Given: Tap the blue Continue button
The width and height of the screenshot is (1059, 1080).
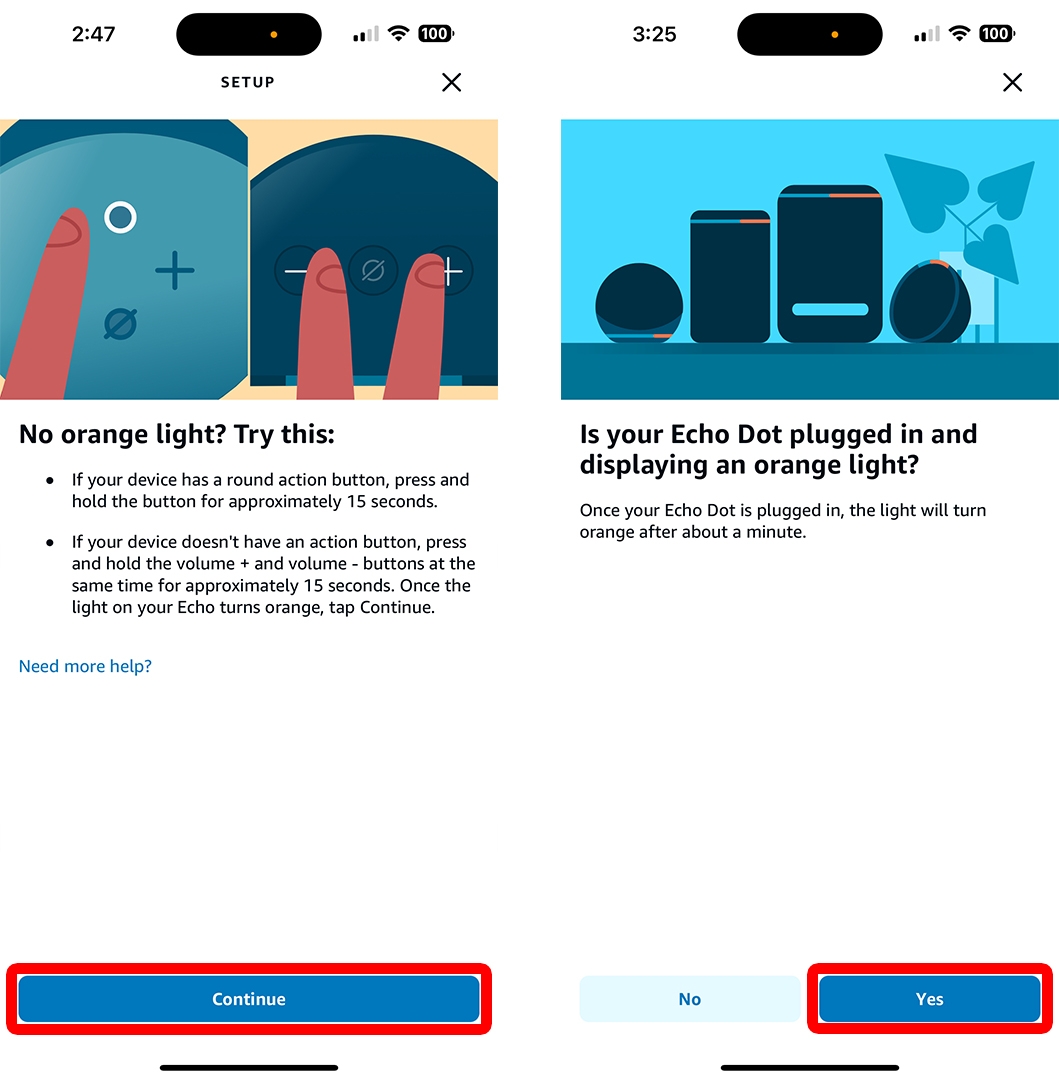Looking at the screenshot, I should pos(249,999).
